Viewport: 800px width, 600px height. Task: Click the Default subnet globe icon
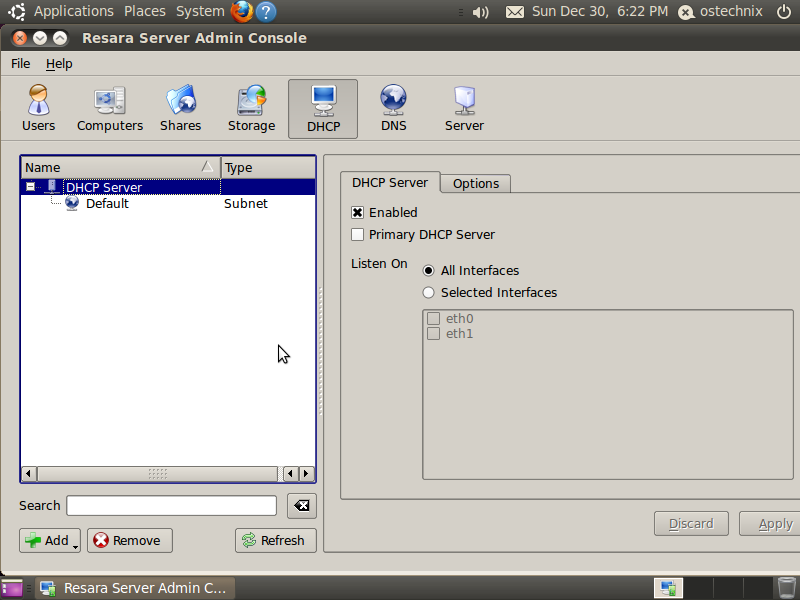[72, 203]
